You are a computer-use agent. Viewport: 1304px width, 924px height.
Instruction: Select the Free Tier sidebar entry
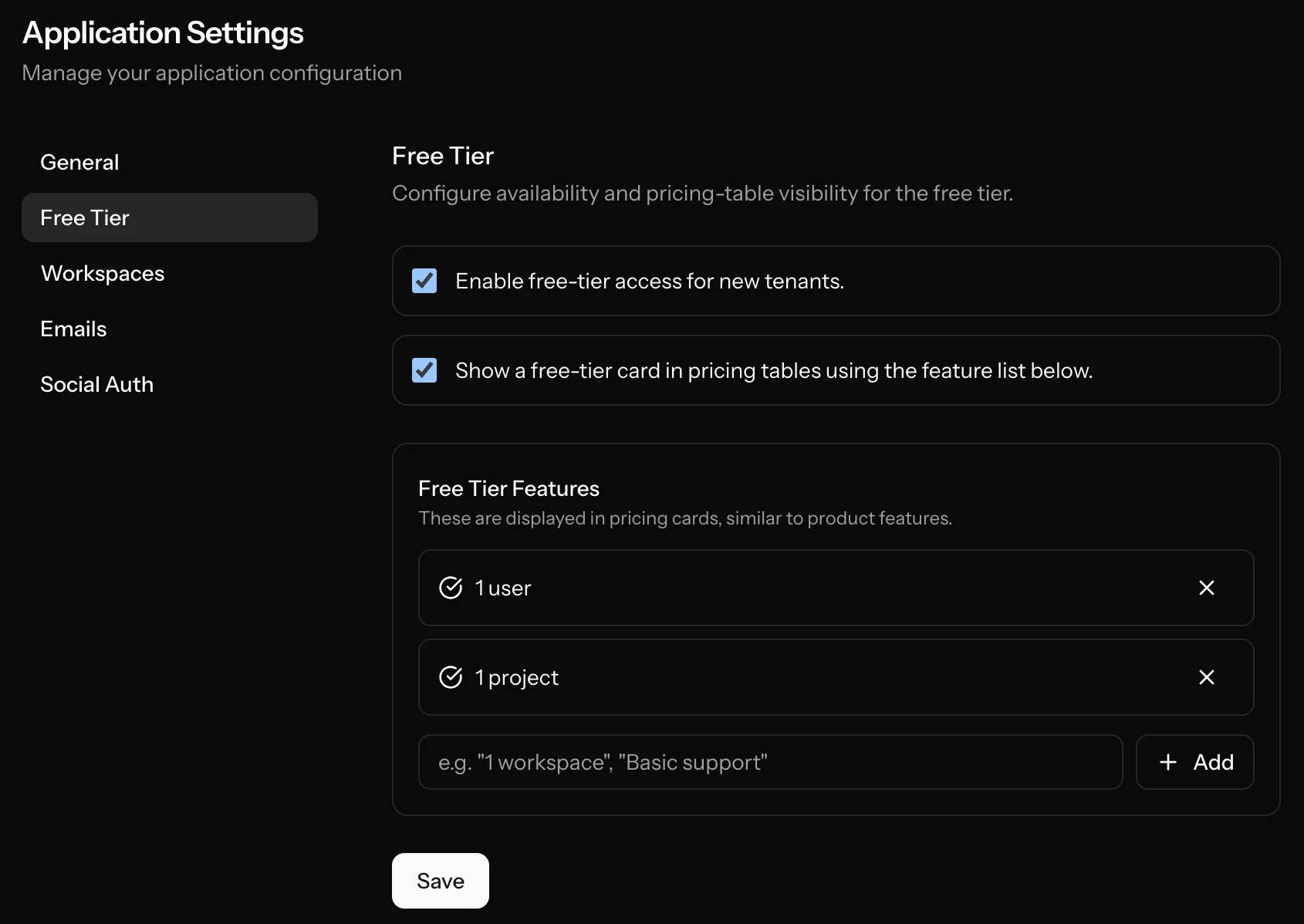(85, 218)
